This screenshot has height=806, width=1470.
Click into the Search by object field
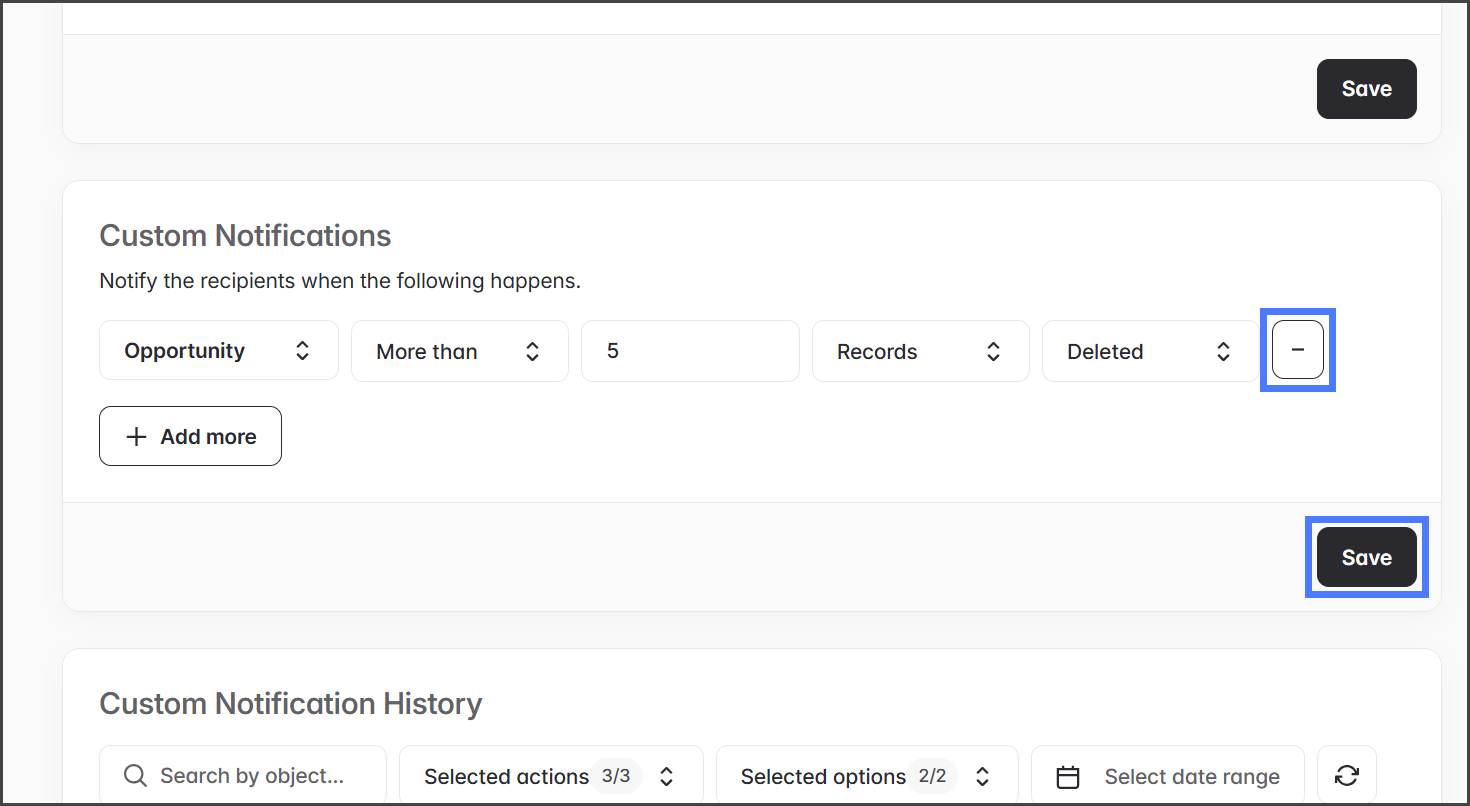(252, 777)
